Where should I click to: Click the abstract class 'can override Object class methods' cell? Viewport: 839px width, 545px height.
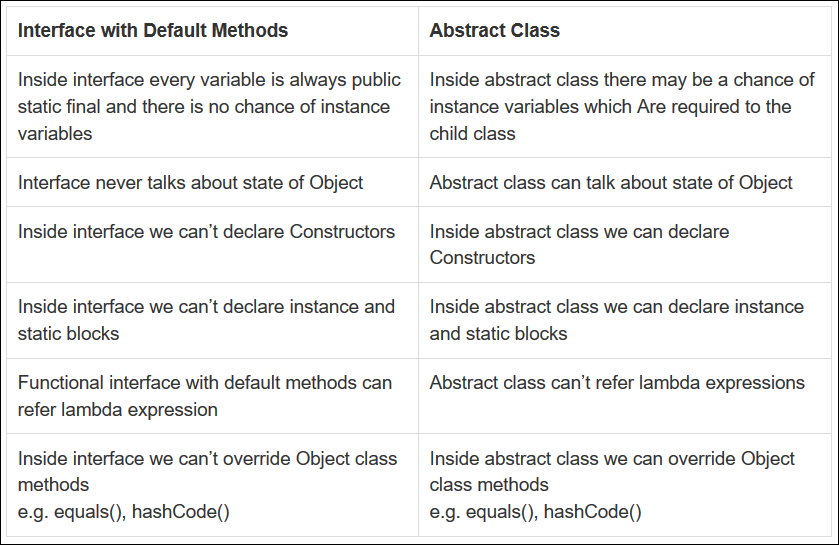tap(624, 485)
